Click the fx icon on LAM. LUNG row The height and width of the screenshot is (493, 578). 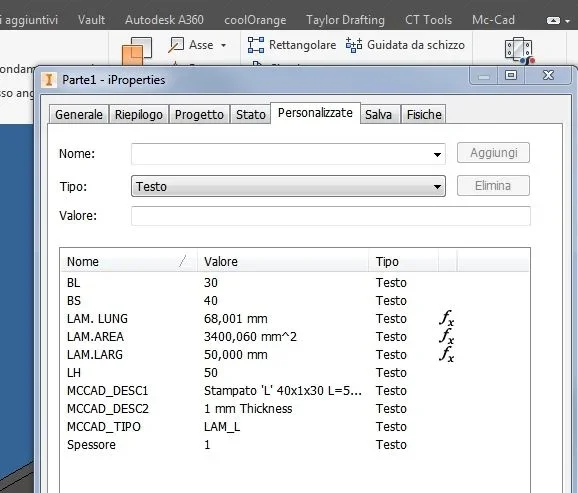tap(446, 318)
